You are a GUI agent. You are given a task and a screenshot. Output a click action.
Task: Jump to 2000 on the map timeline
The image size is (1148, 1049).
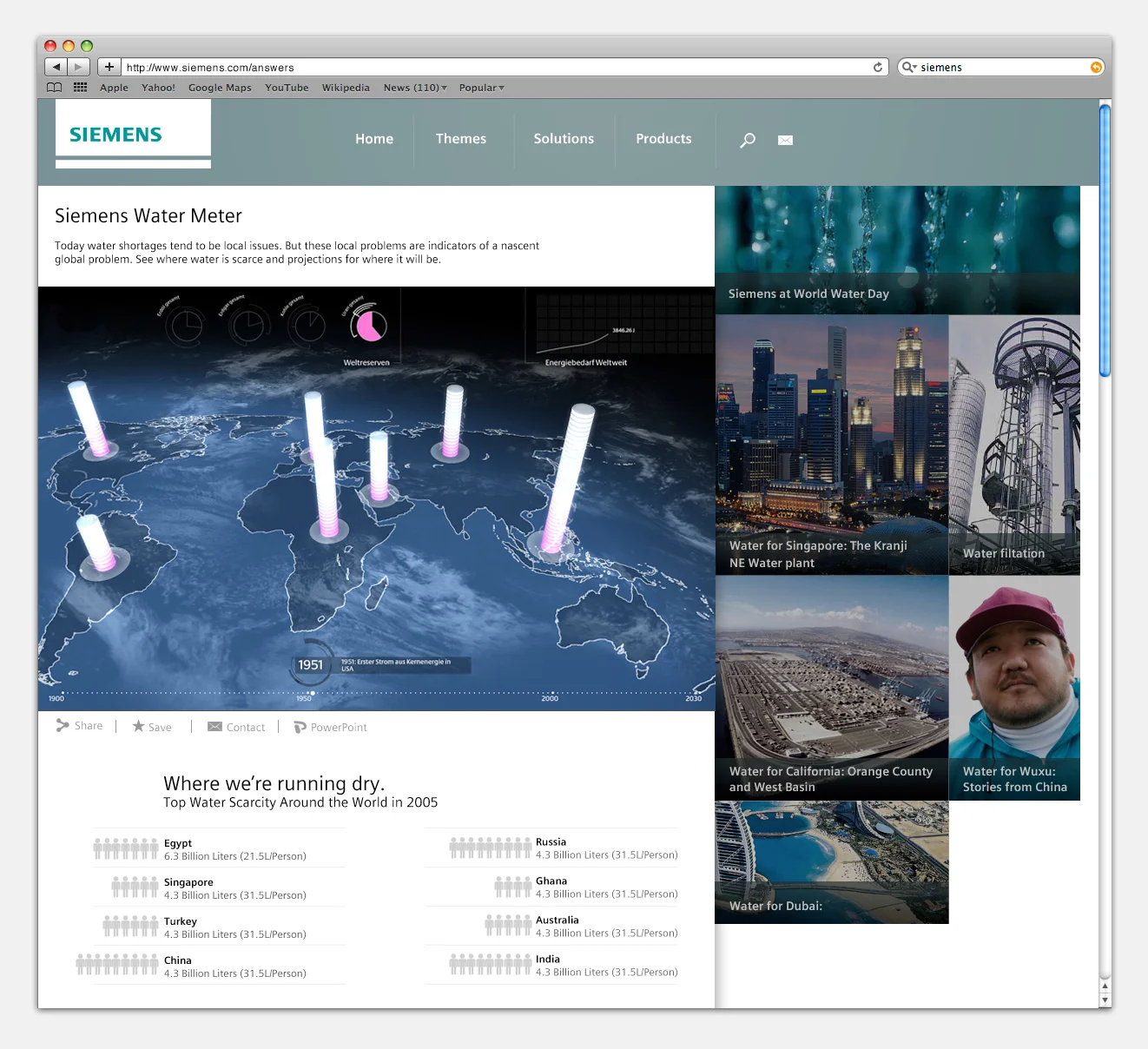[550, 696]
